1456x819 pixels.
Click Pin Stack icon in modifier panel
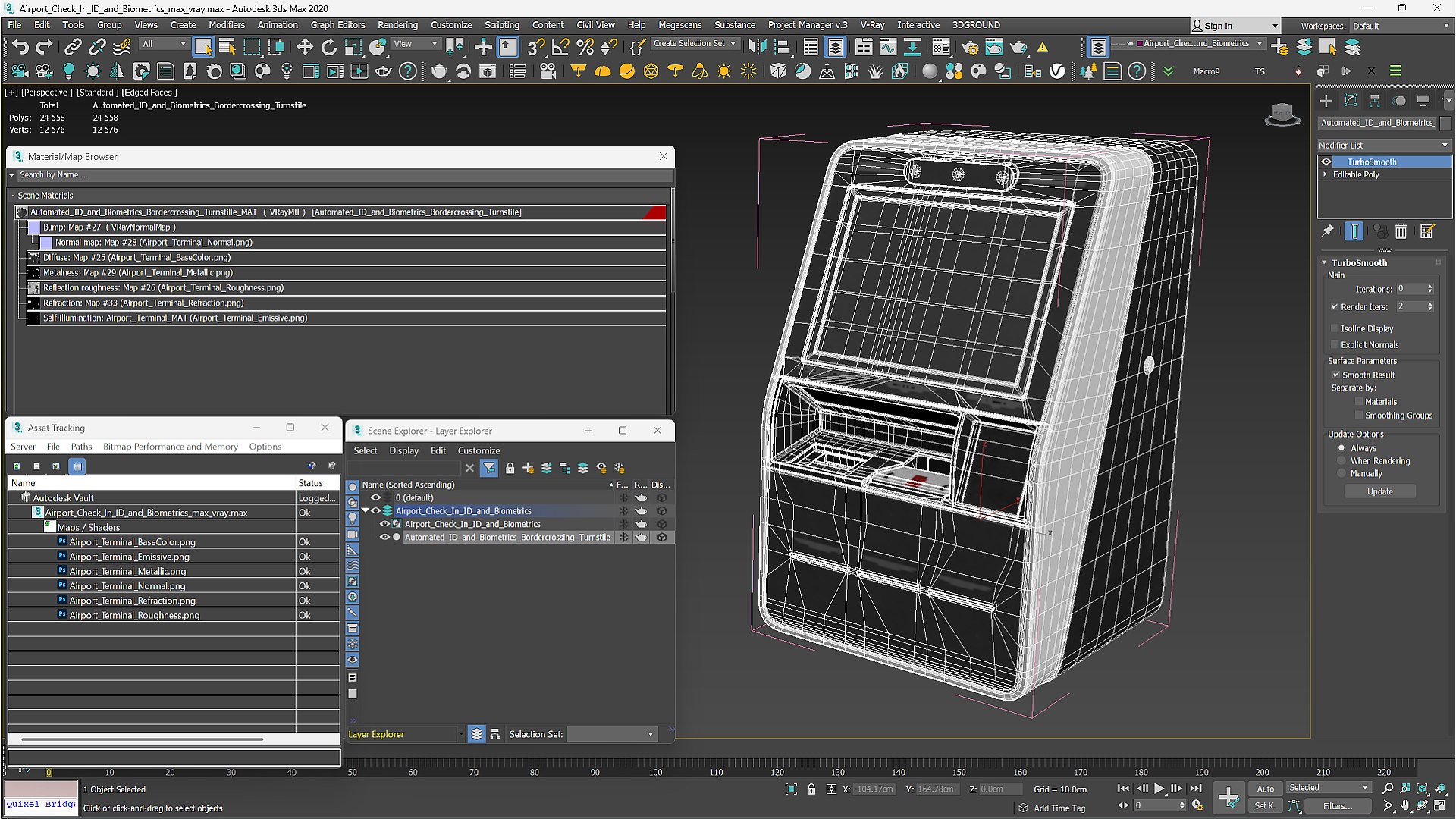point(1327,232)
